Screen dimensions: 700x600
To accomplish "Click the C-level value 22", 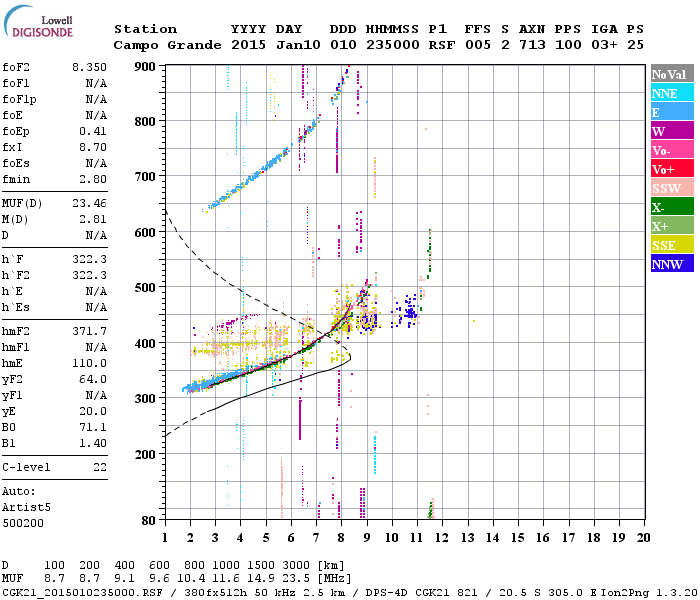I will (x=100, y=467).
